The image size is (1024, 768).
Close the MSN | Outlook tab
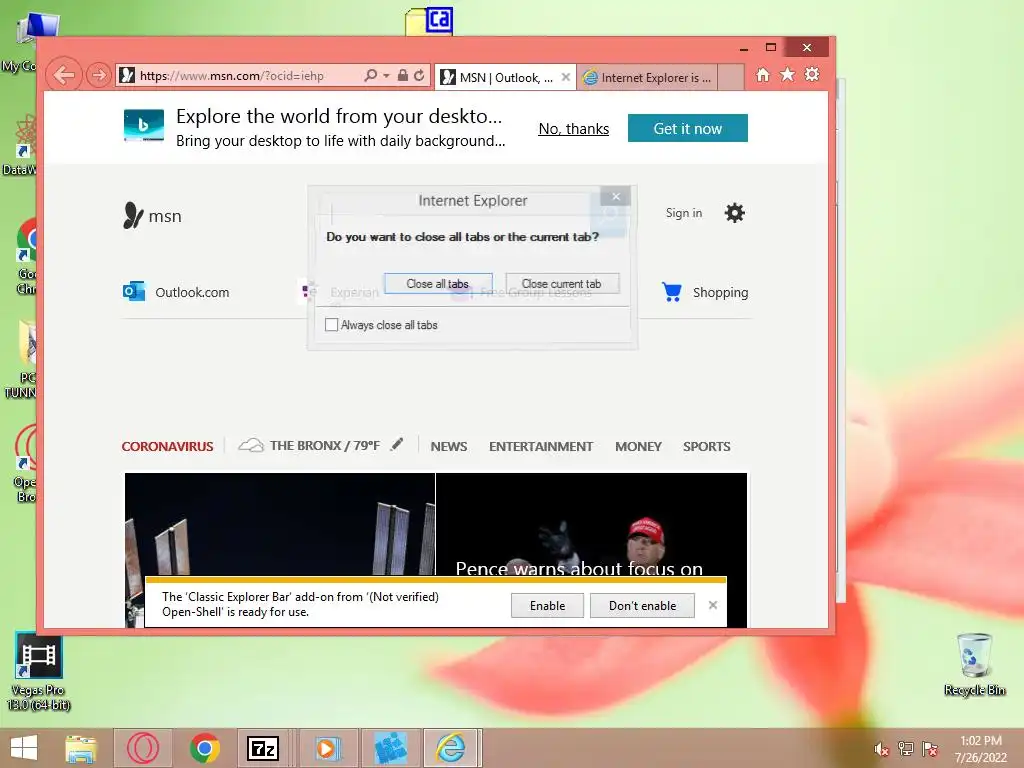[x=566, y=77]
